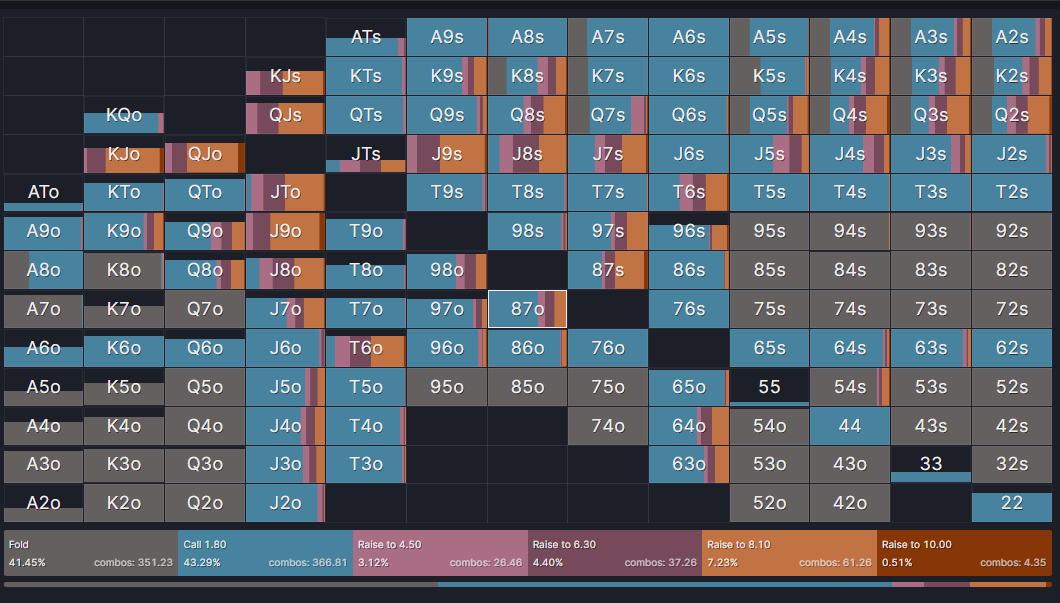This screenshot has height=603, width=1060.
Task: Select the pocket pair 22 cell
Action: coord(1011,503)
